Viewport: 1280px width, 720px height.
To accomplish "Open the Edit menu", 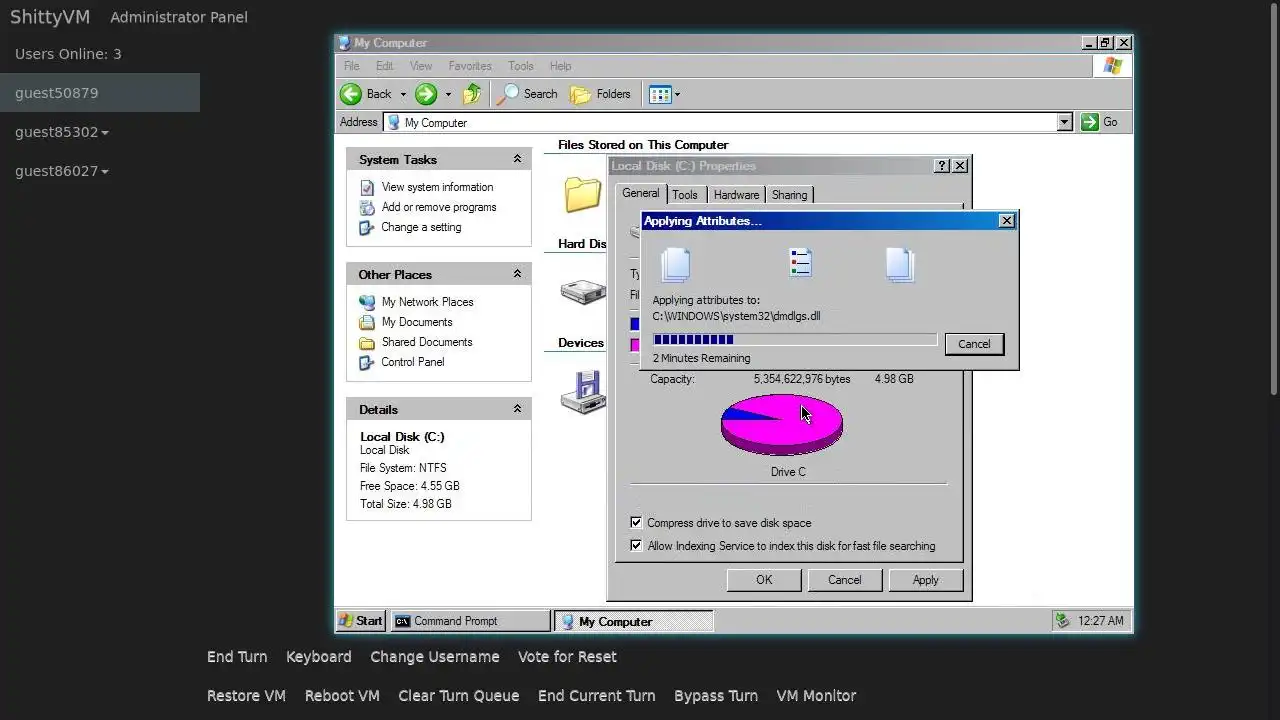I will 385,66.
